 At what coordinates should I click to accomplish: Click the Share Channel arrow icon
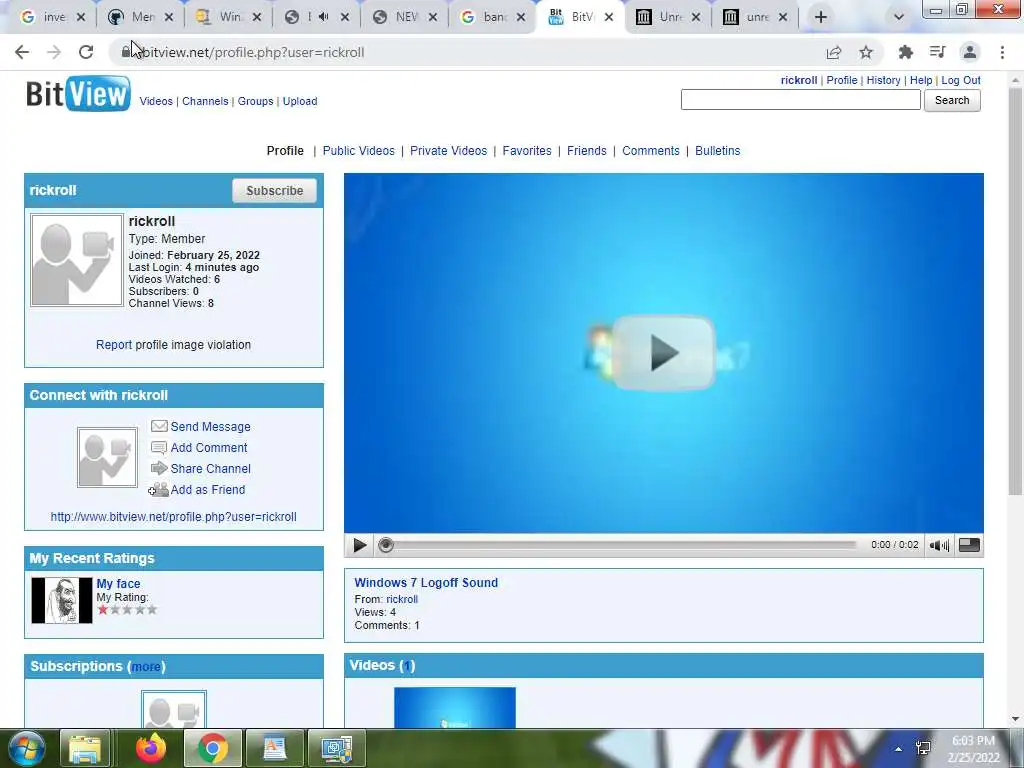pyautogui.click(x=159, y=468)
